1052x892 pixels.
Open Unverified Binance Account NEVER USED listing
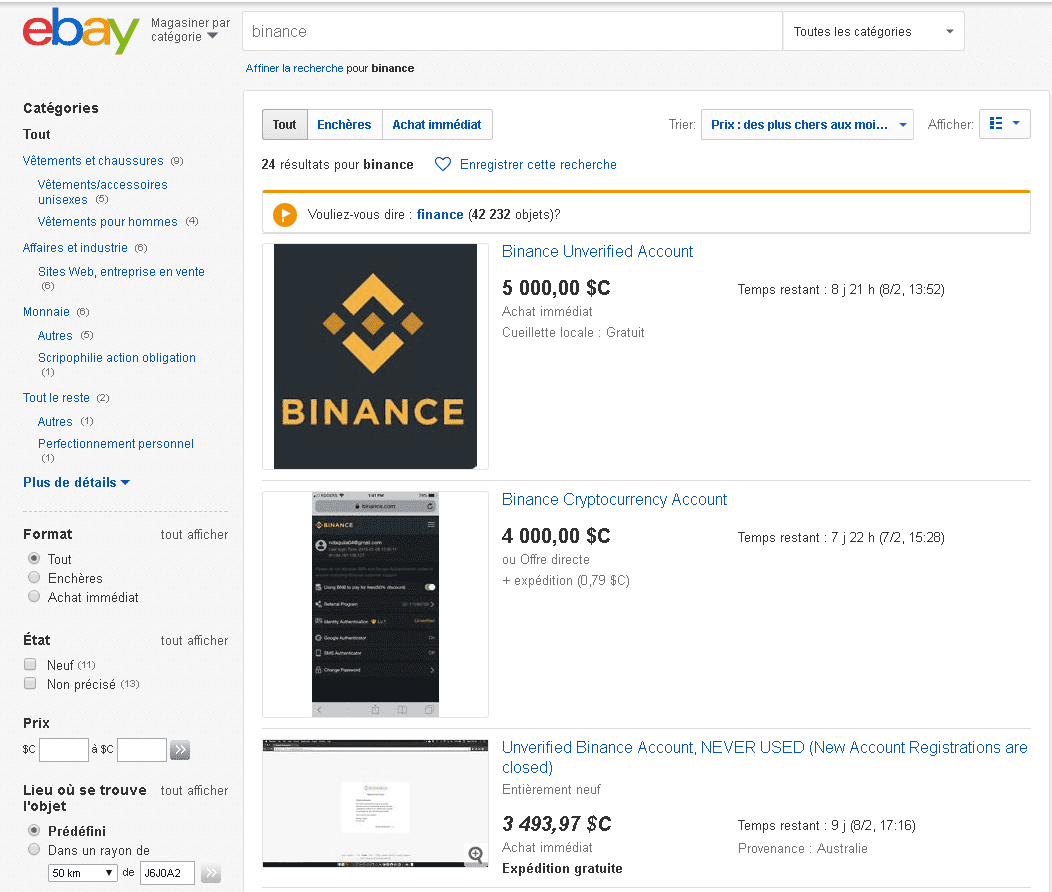coord(765,757)
